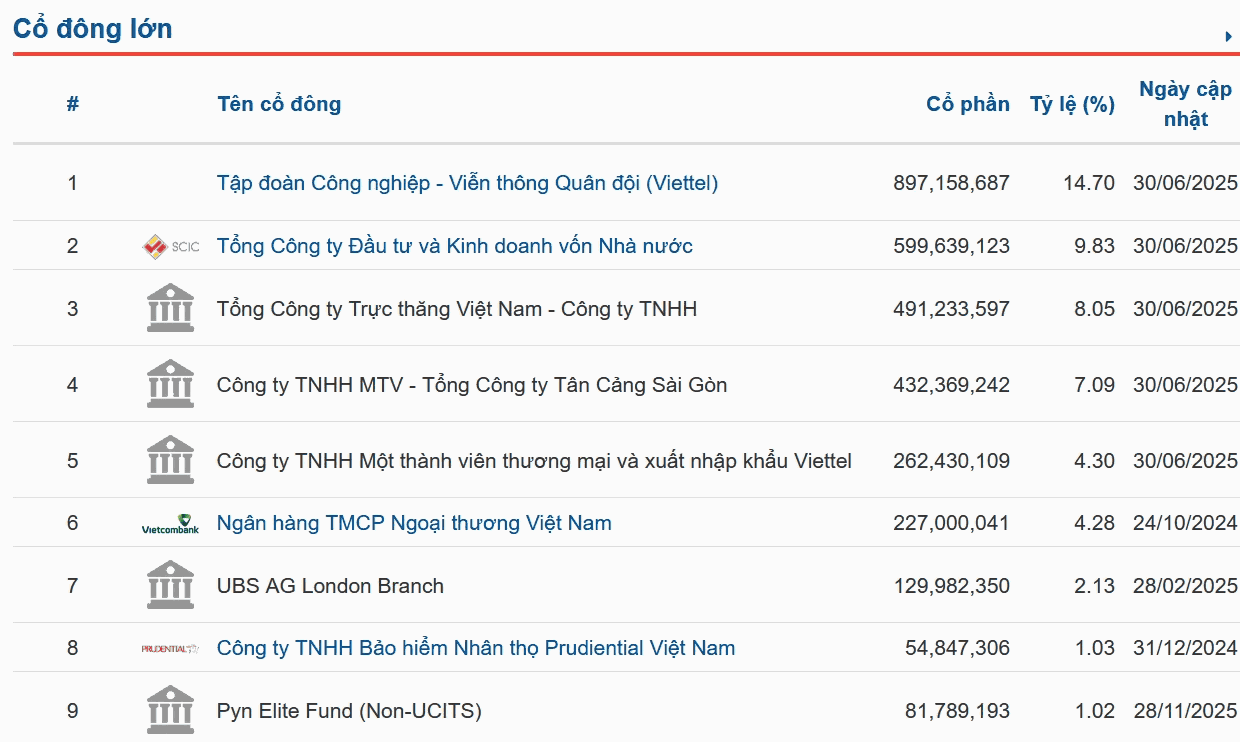
Task: Select the Pyn Elite Fund (Non-UCITS) name
Action: click(x=349, y=711)
